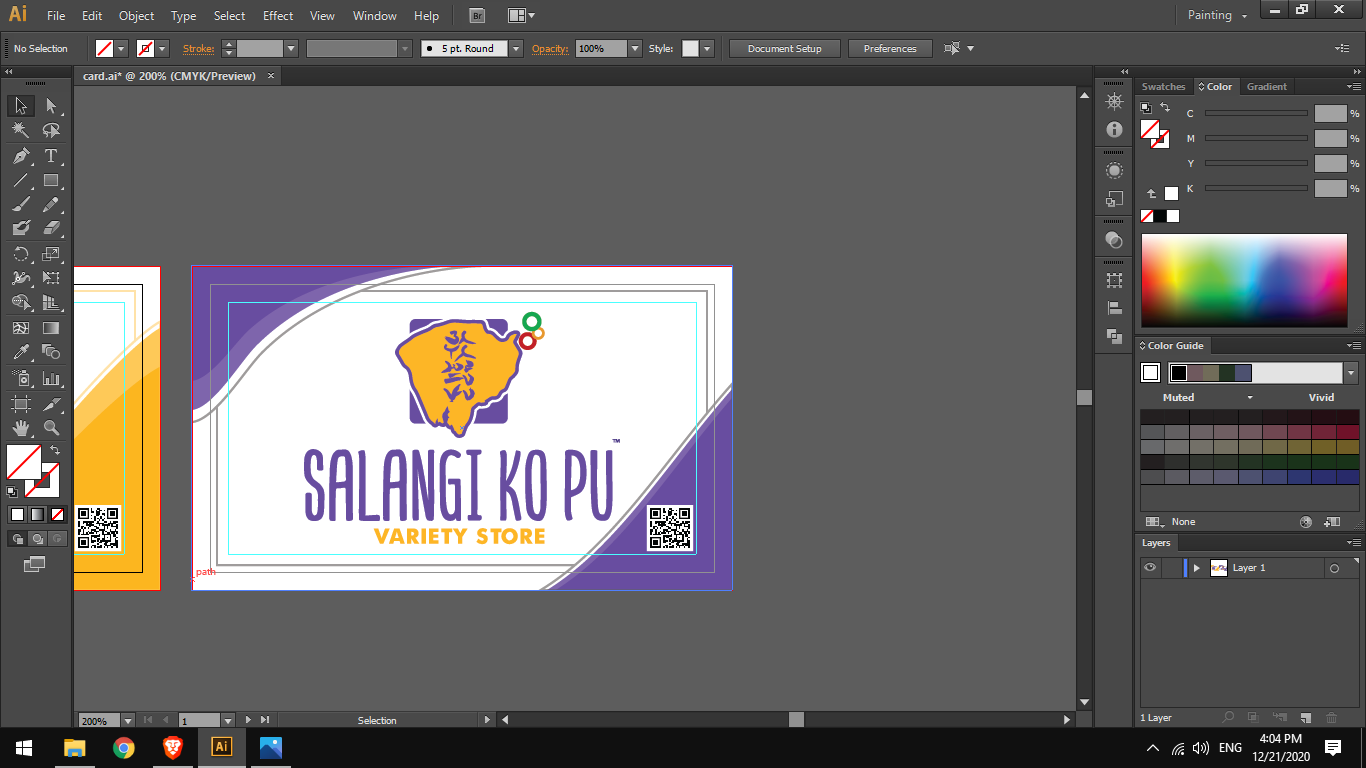Select the Zoom tool
Image resolution: width=1366 pixels, height=768 pixels.
(x=51, y=428)
